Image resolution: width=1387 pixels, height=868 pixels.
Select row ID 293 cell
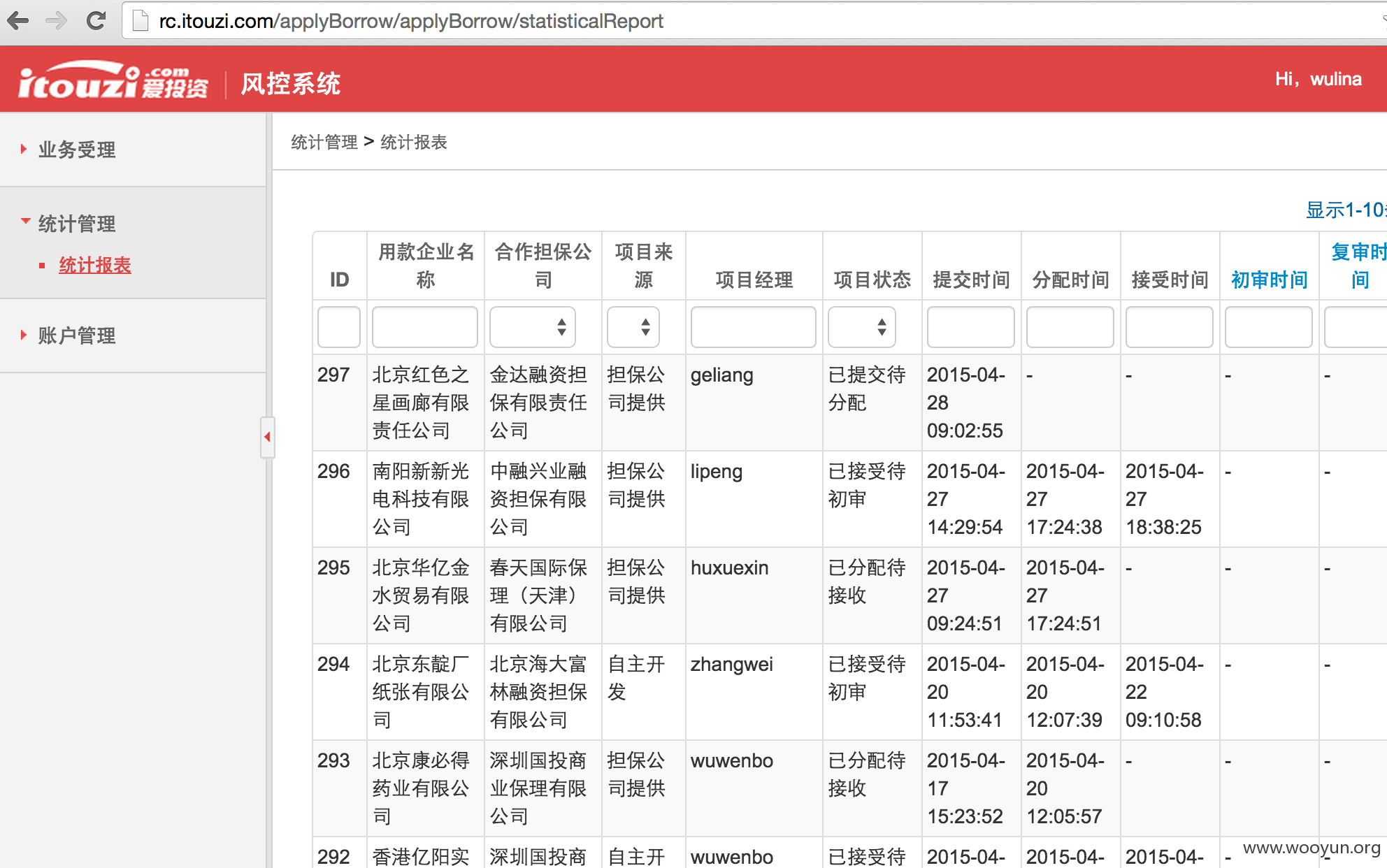[x=333, y=761]
